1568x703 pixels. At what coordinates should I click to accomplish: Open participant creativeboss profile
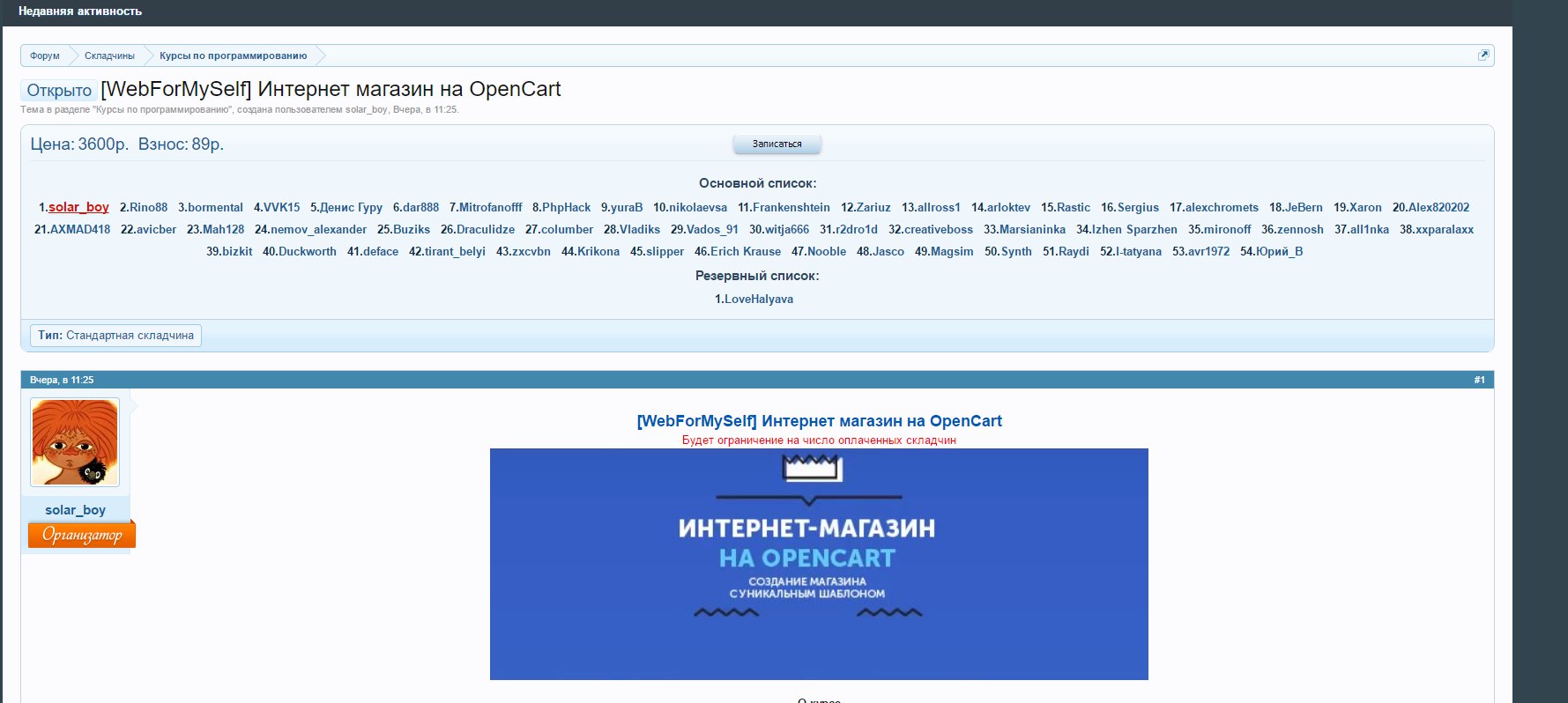939,229
